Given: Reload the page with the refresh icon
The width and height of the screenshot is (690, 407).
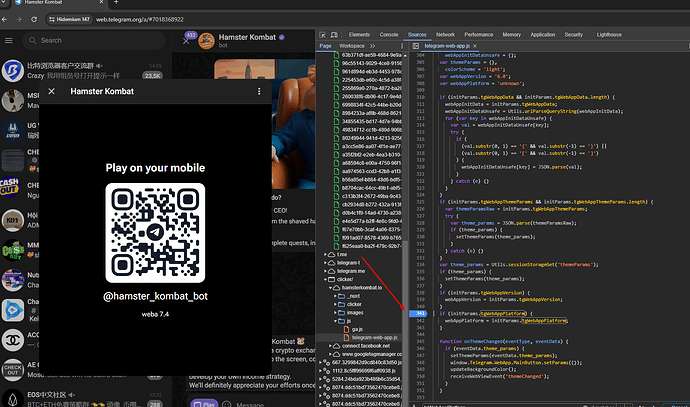Looking at the screenshot, I should [34, 19].
